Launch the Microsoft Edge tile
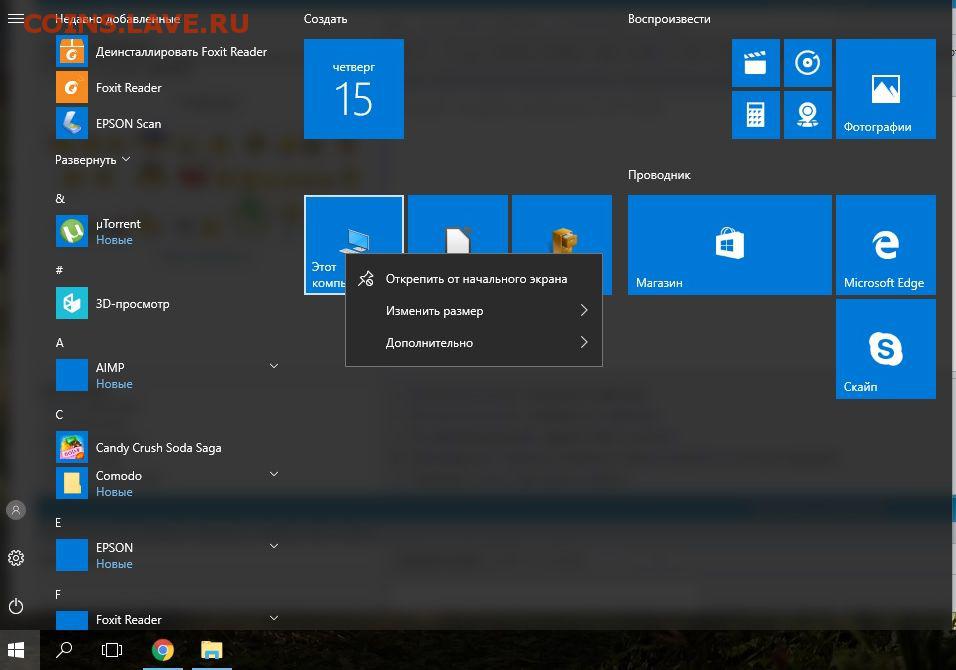This screenshot has height=670, width=956. (x=886, y=245)
